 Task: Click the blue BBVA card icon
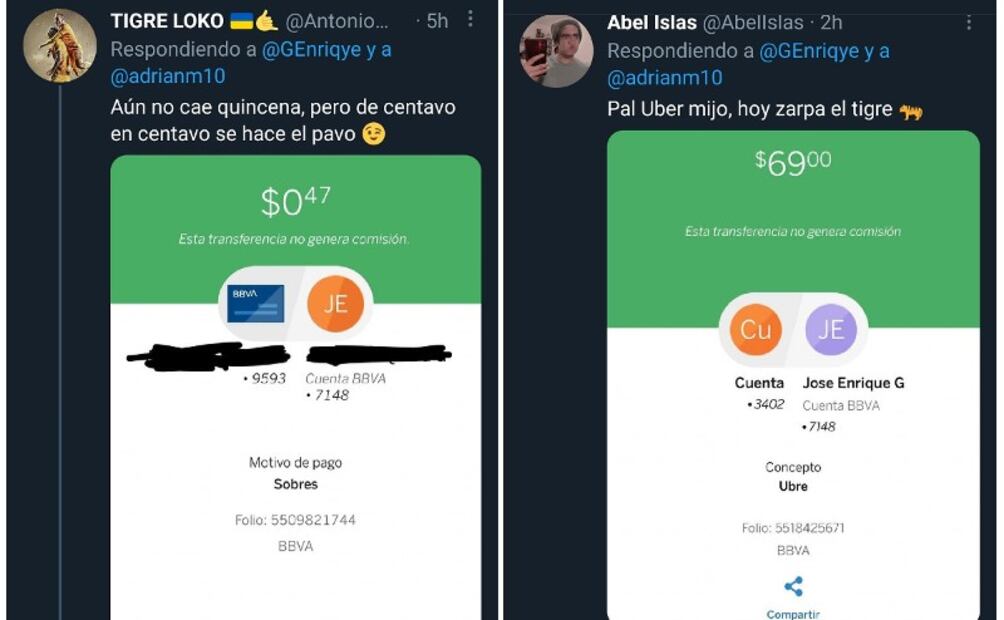point(255,304)
